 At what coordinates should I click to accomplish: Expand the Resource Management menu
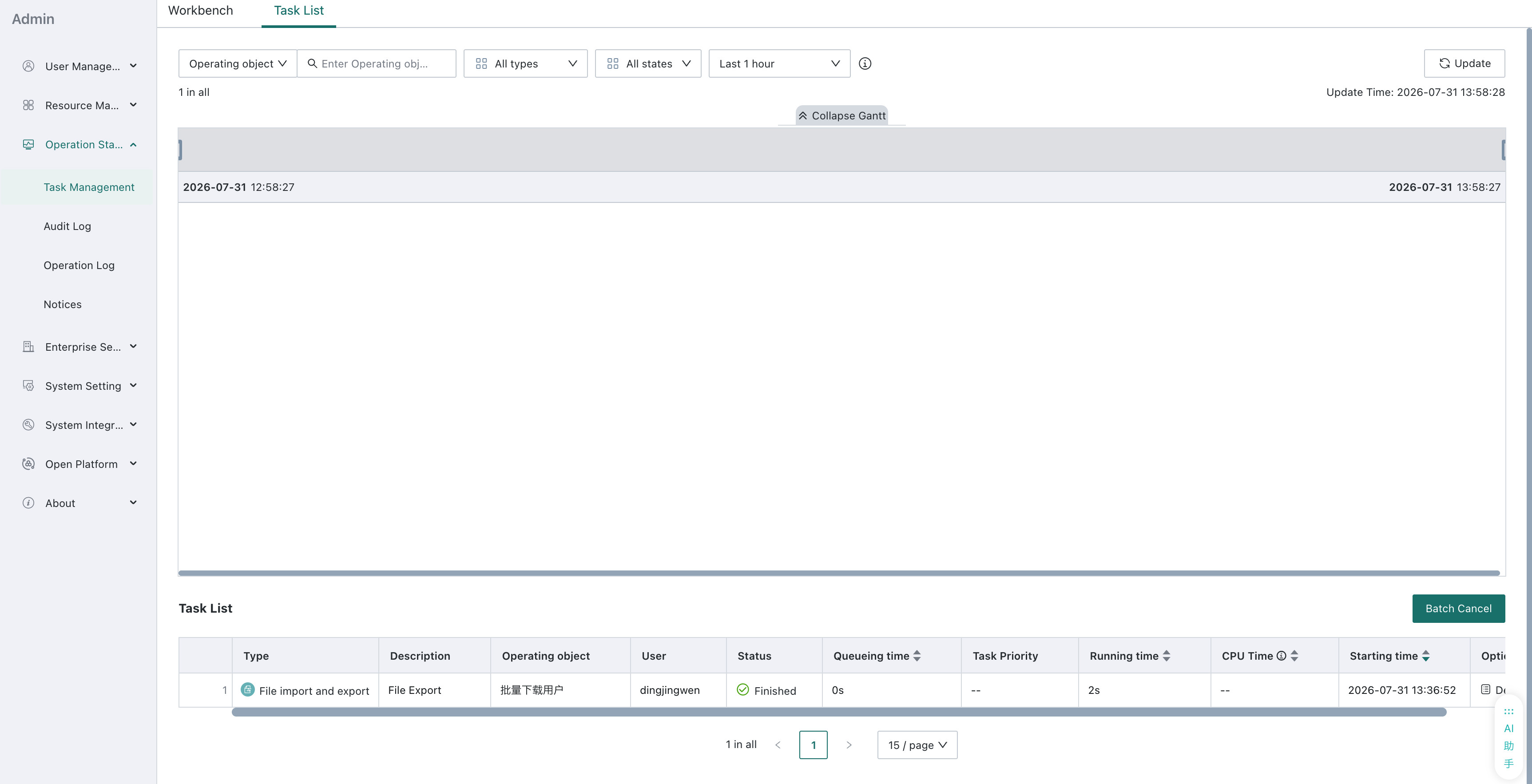tap(133, 105)
